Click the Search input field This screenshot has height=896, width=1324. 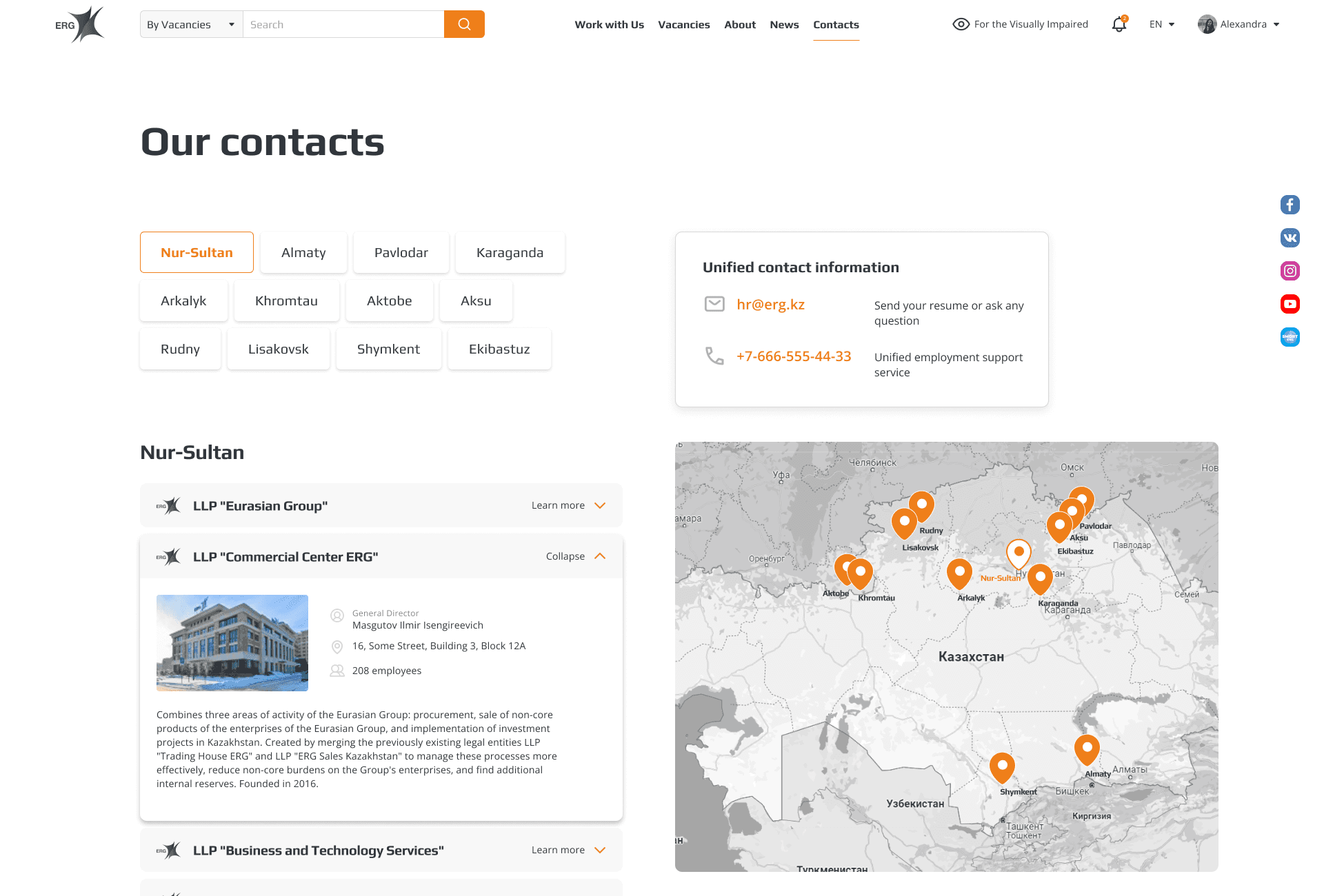coord(343,24)
